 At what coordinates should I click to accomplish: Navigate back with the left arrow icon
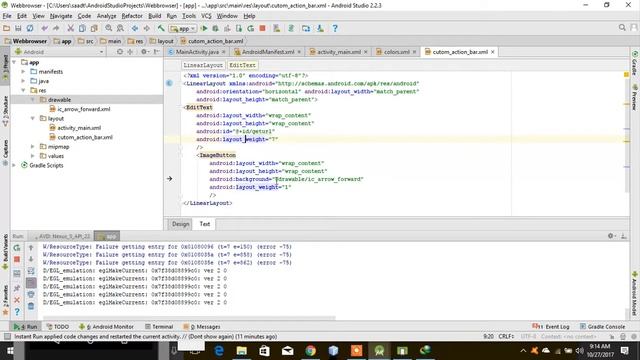point(135,28)
